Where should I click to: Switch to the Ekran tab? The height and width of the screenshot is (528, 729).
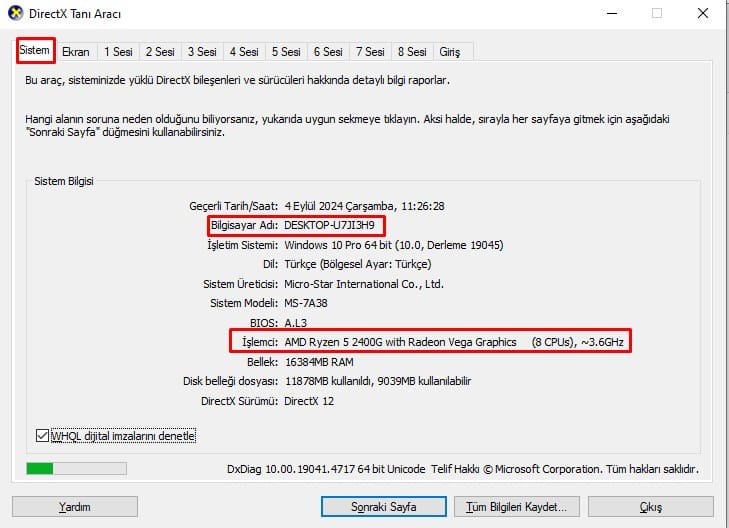click(76, 52)
